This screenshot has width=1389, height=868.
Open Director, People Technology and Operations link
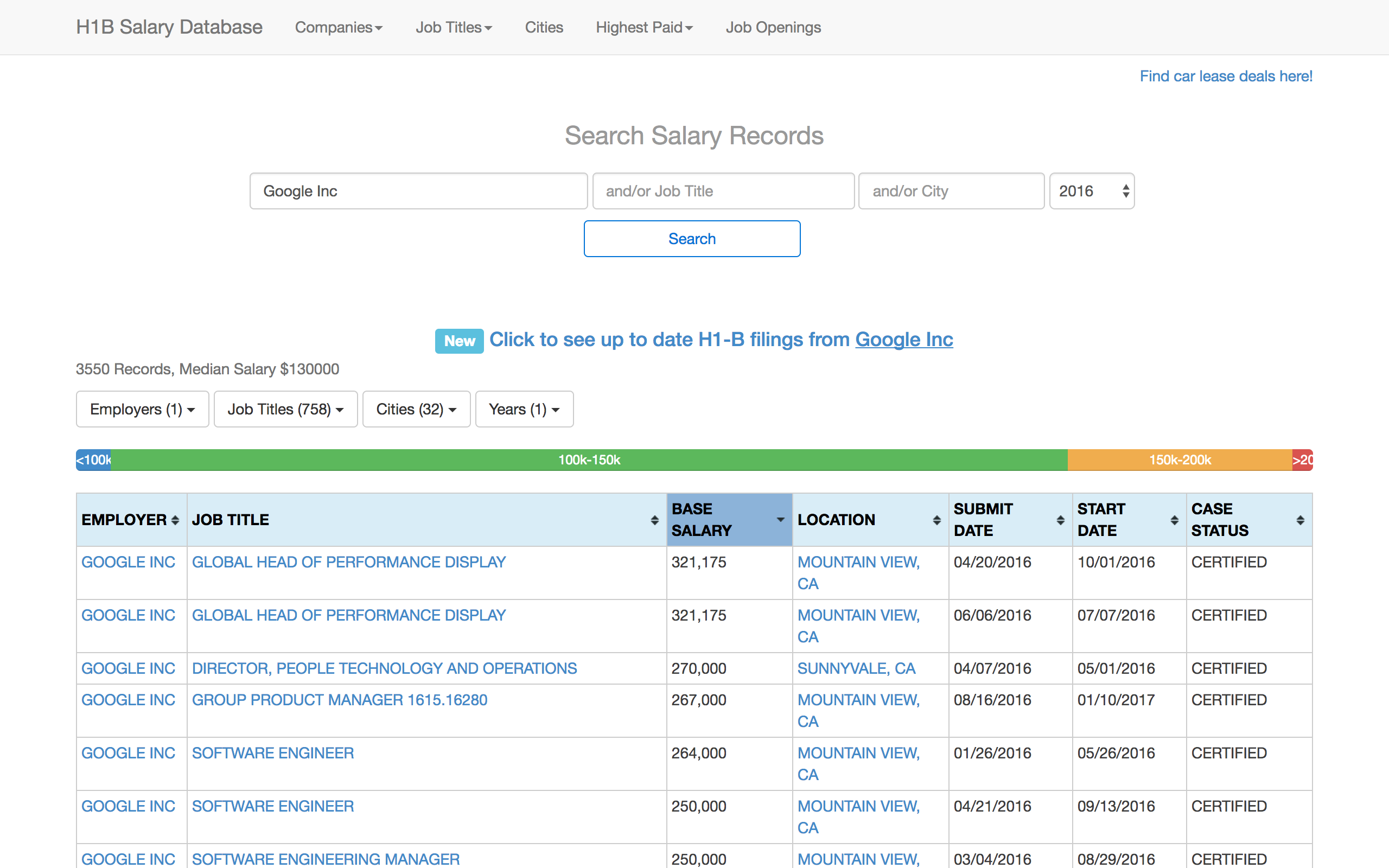click(385, 668)
